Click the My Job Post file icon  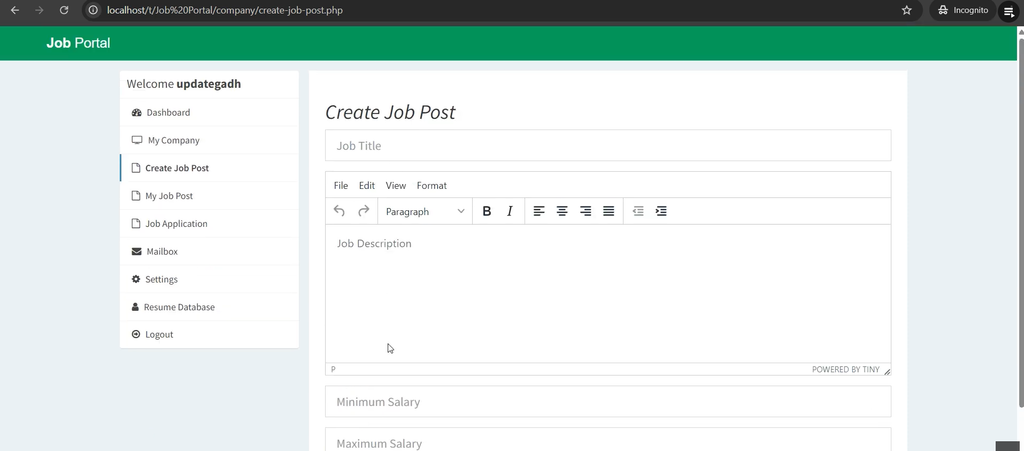point(136,196)
